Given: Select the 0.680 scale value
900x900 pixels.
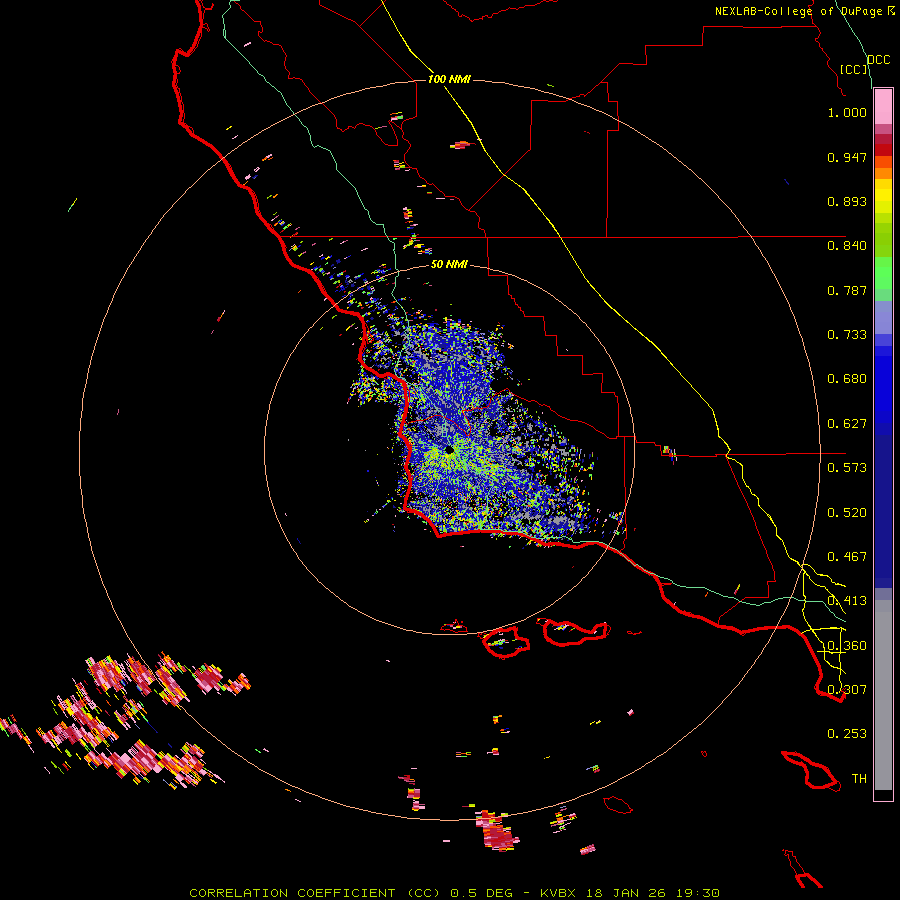Looking at the screenshot, I should [847, 379].
